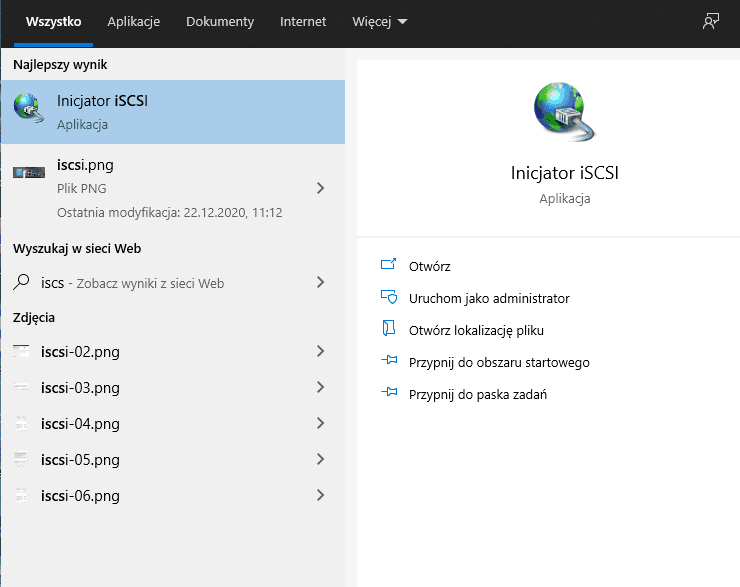Click the large Inicjator iSCSI icon in the details pane
This screenshot has width=740, height=587.
[564, 112]
